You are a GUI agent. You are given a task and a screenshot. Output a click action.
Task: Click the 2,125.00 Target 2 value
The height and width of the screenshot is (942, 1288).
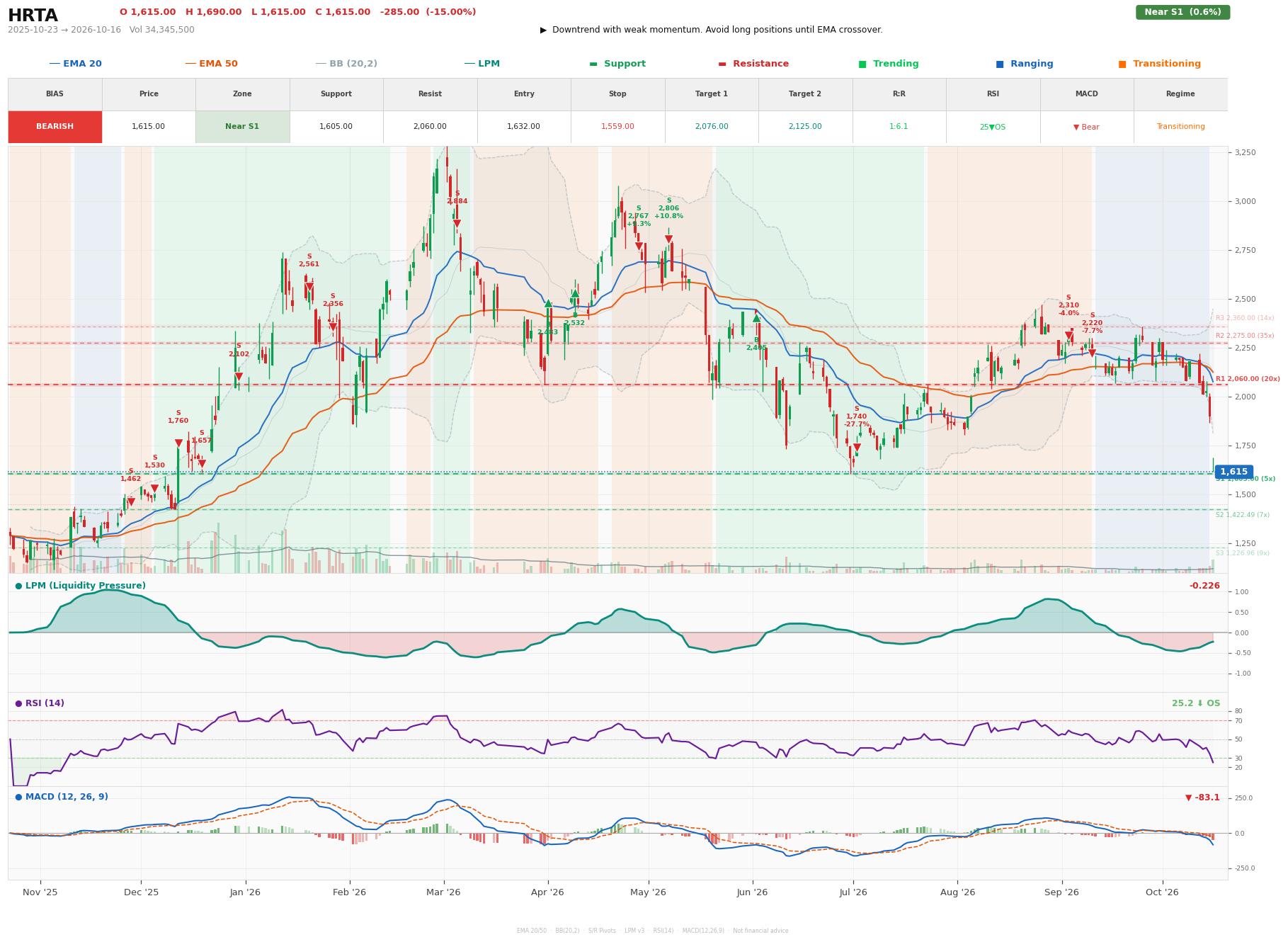pos(805,127)
